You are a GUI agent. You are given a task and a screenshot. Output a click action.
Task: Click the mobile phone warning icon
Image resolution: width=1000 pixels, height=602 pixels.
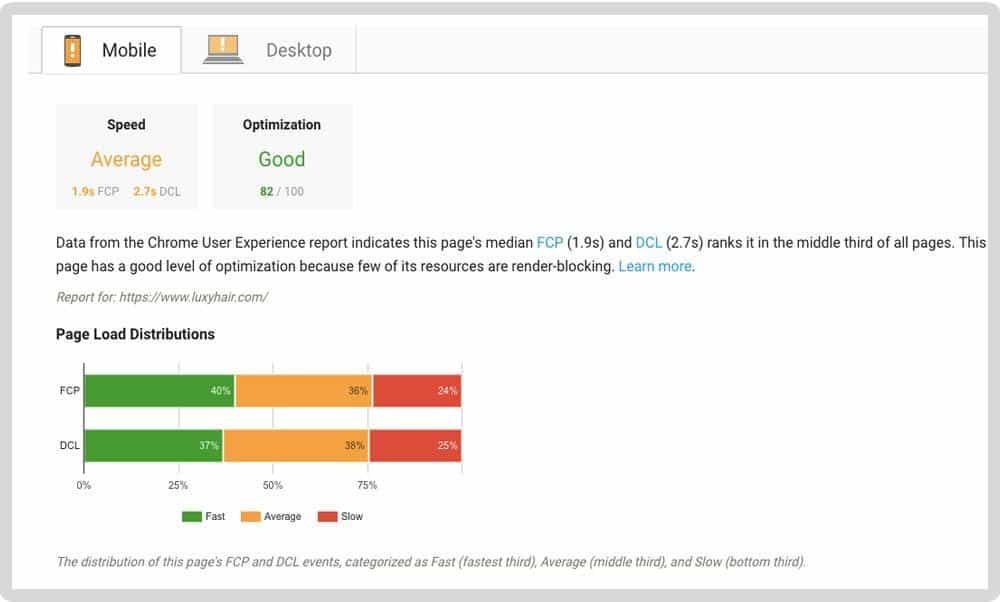click(73, 50)
